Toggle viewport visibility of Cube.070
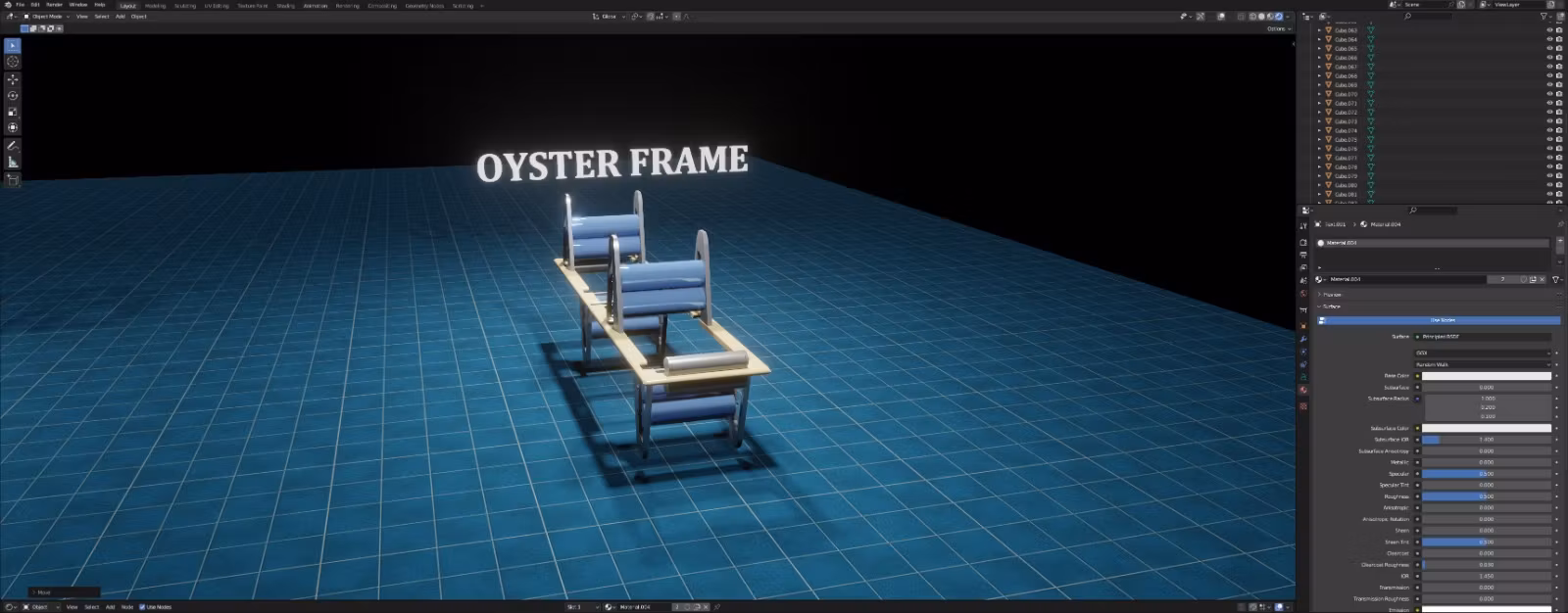Image resolution: width=1568 pixels, height=613 pixels. tap(1549, 94)
